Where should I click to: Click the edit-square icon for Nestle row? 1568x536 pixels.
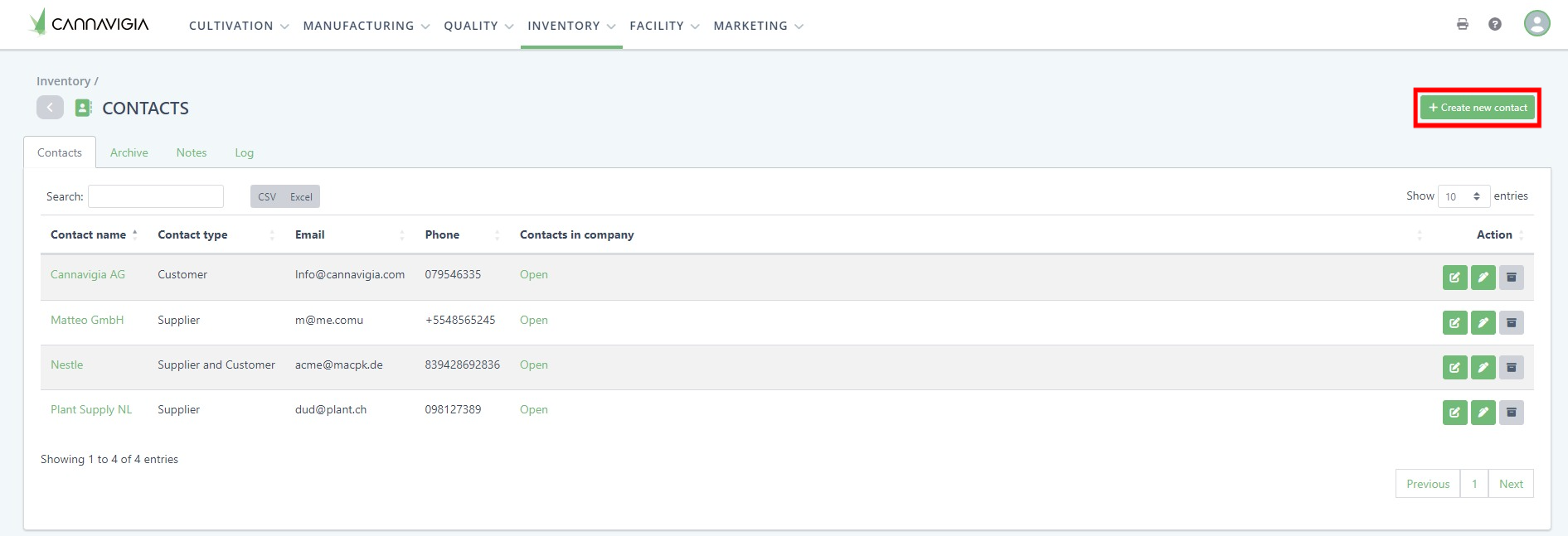[x=1454, y=367]
